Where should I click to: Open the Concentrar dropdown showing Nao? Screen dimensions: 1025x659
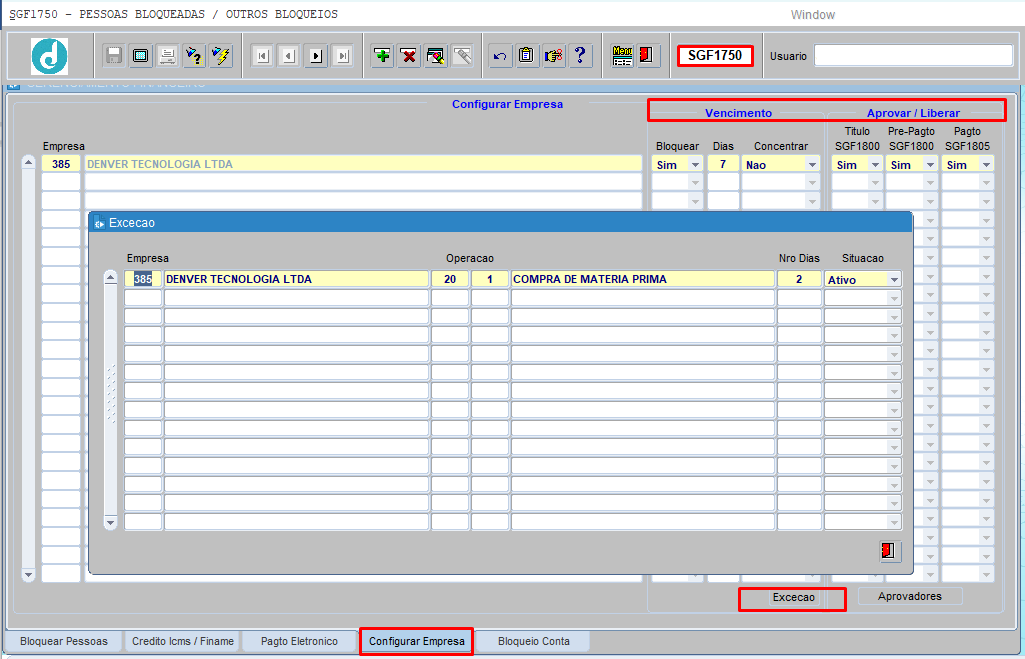click(x=781, y=164)
